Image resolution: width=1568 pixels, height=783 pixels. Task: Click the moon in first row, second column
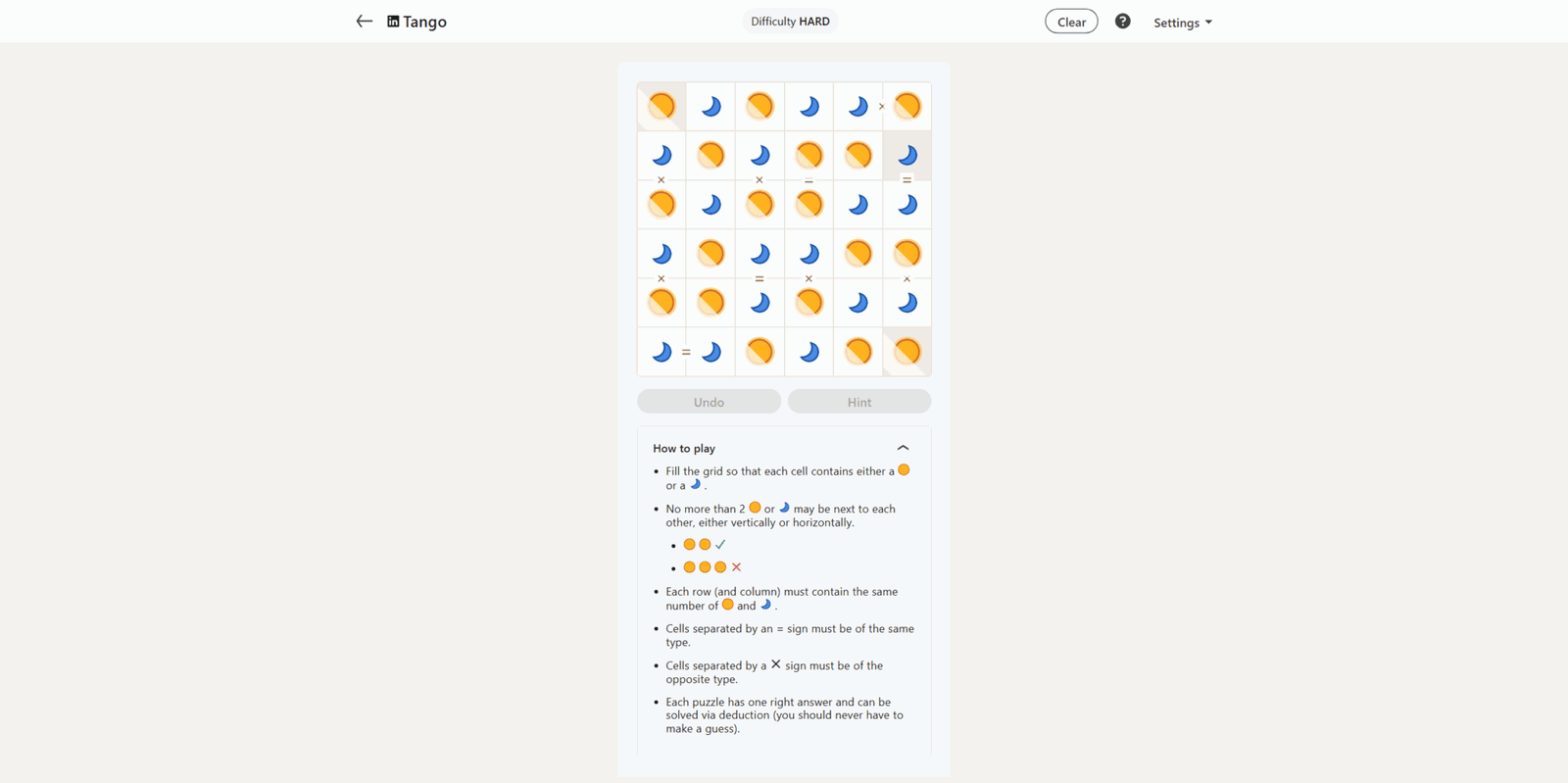(710, 106)
